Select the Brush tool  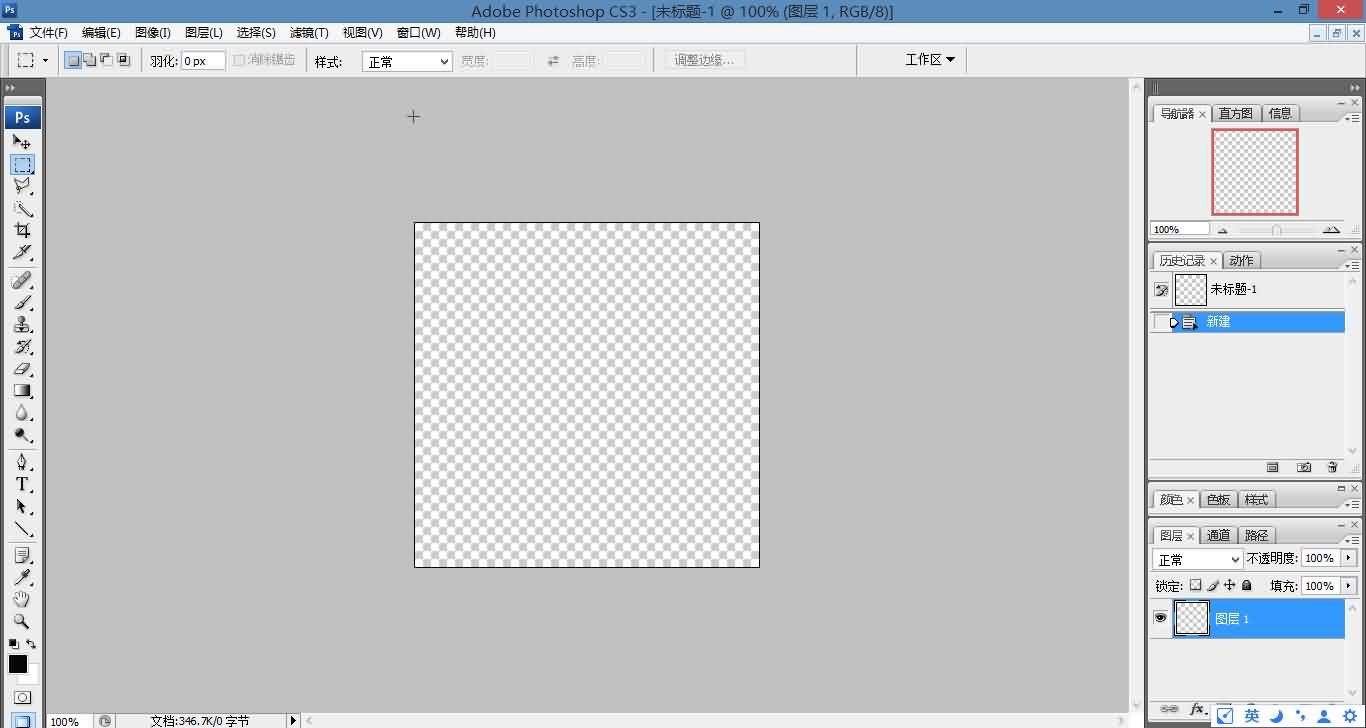22,302
